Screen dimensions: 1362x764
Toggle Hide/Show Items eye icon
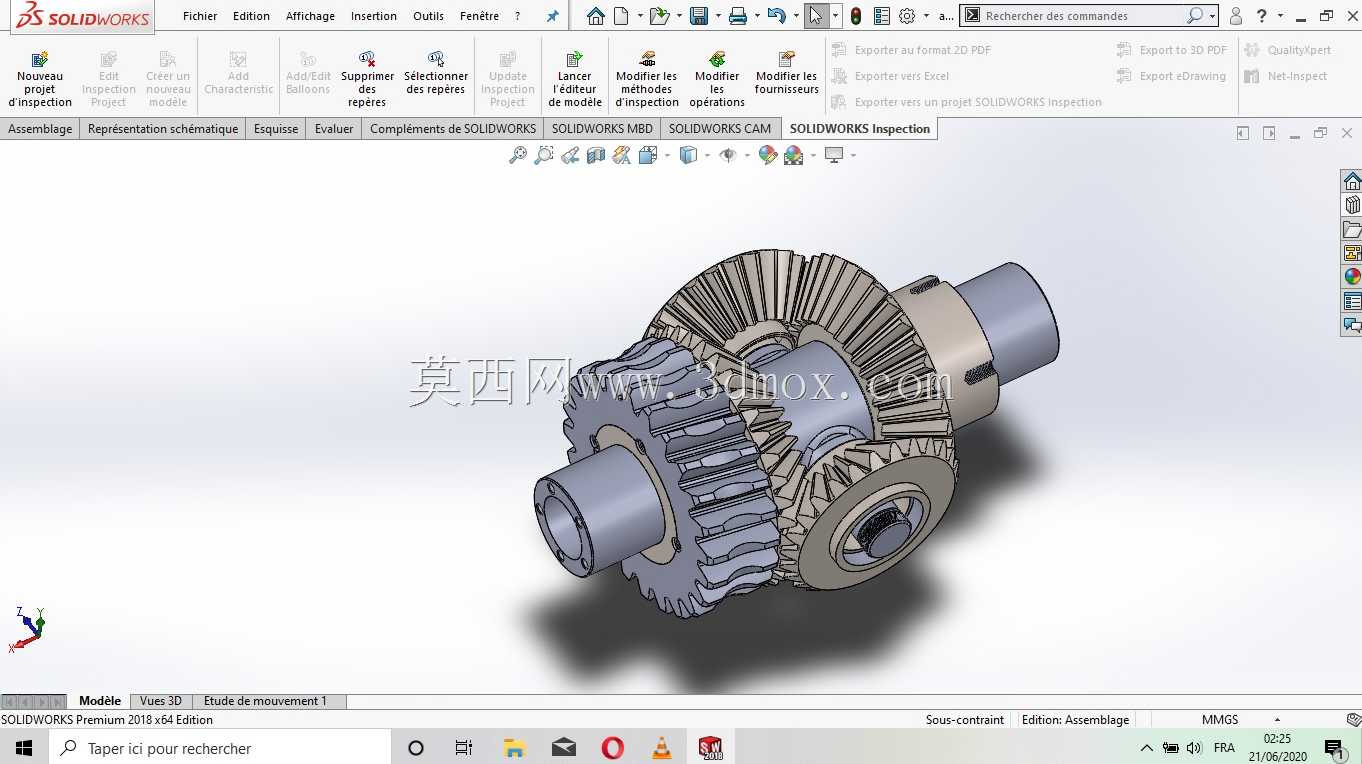728,155
